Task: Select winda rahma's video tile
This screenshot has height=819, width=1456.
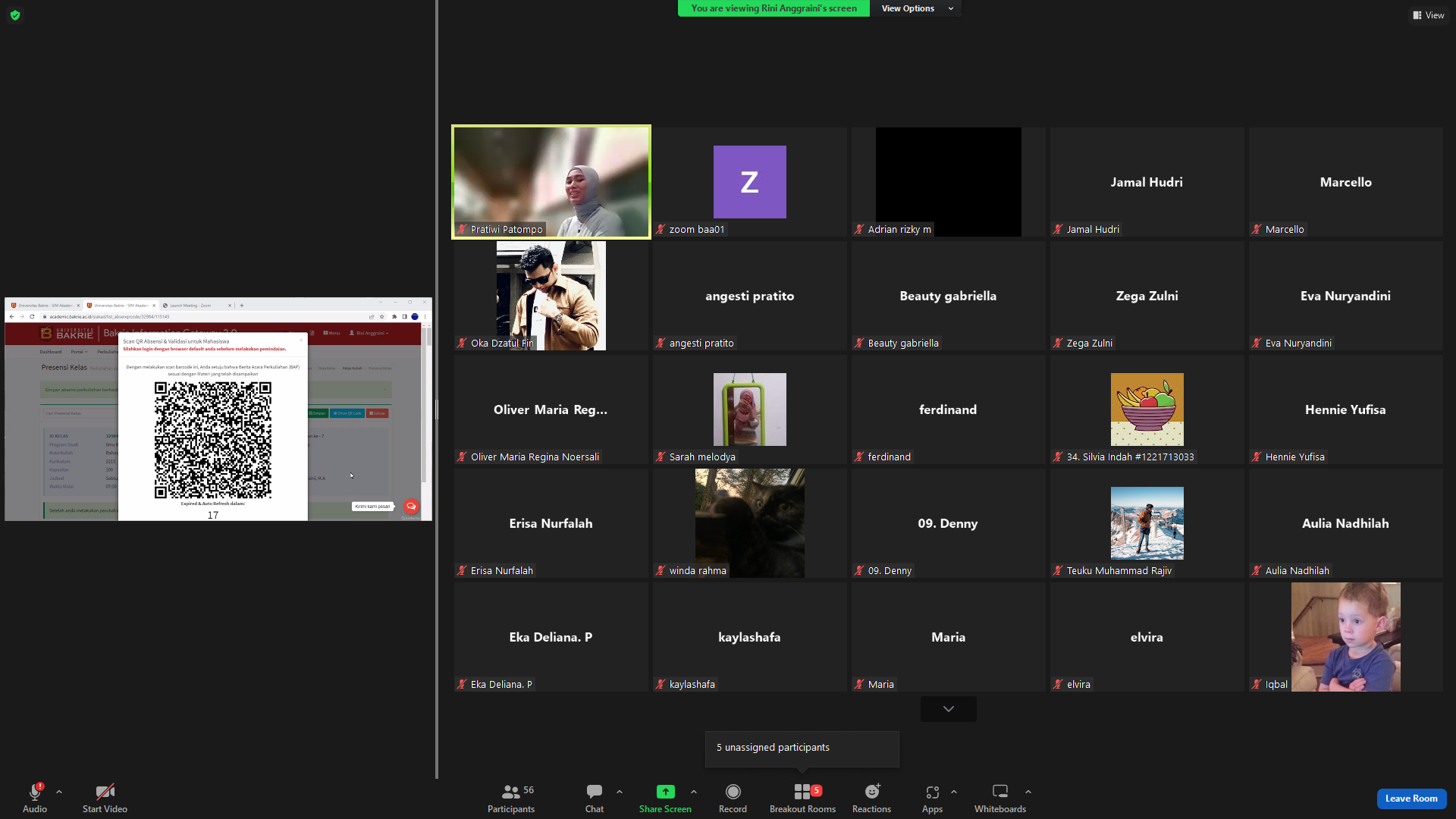Action: pyautogui.click(x=750, y=523)
